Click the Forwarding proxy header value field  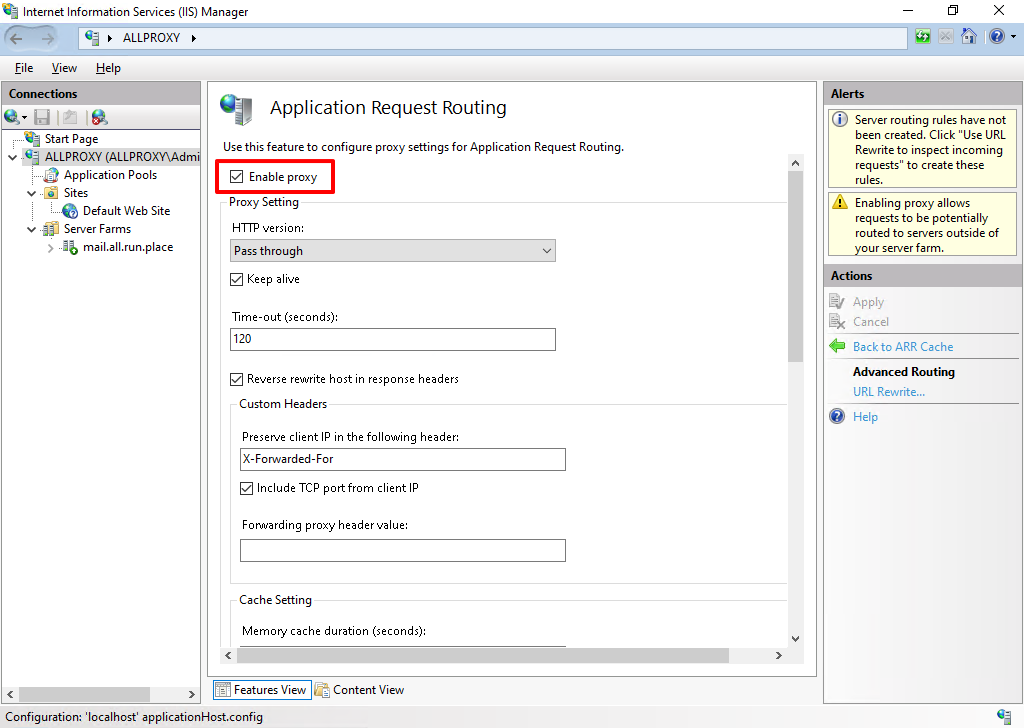click(402, 550)
